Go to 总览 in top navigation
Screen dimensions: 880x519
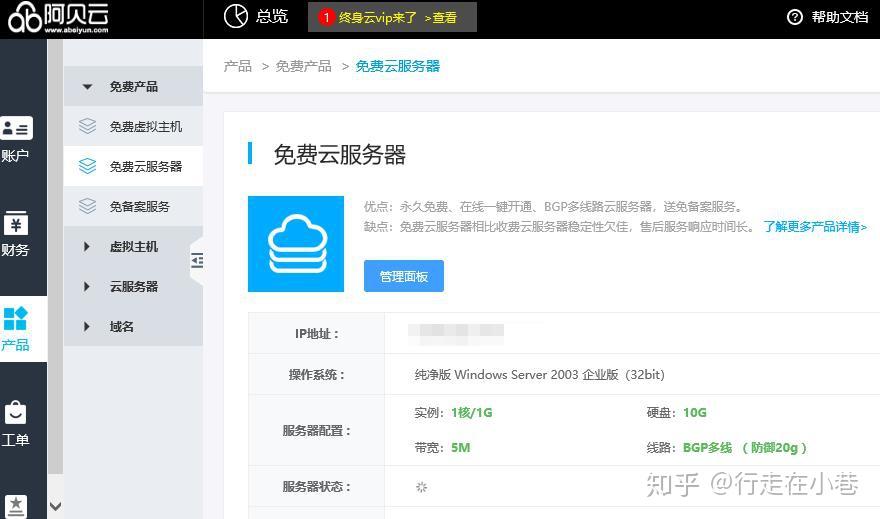[x=272, y=16]
